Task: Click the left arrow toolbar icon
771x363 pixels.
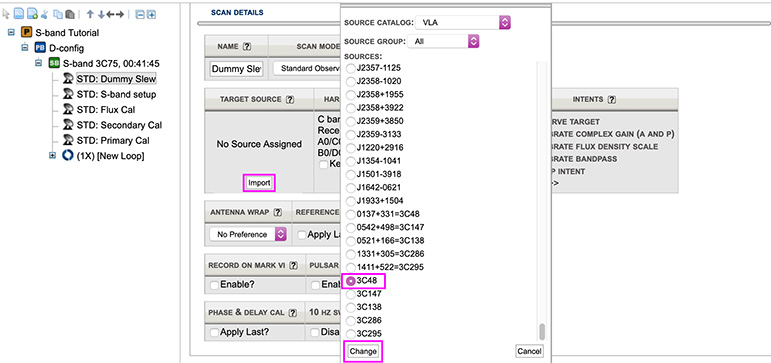Action: pyautogui.click(x=110, y=14)
